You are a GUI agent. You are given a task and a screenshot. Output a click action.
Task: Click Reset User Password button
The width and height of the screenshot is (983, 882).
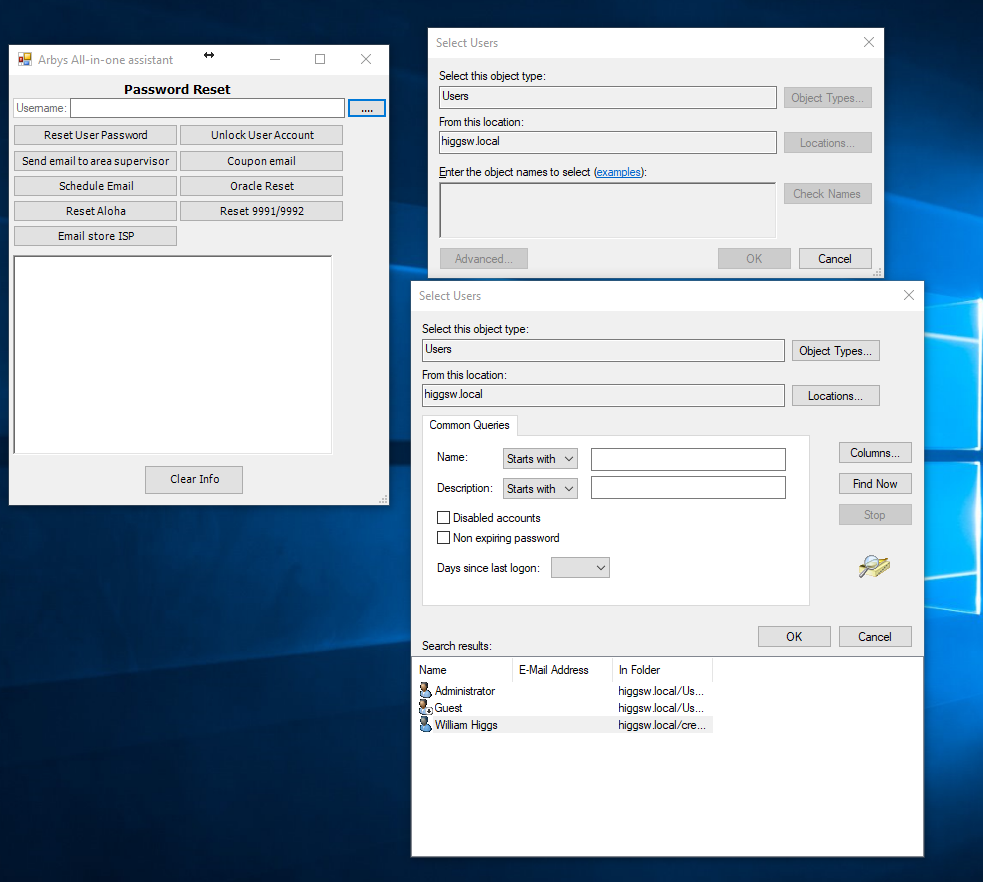point(95,135)
